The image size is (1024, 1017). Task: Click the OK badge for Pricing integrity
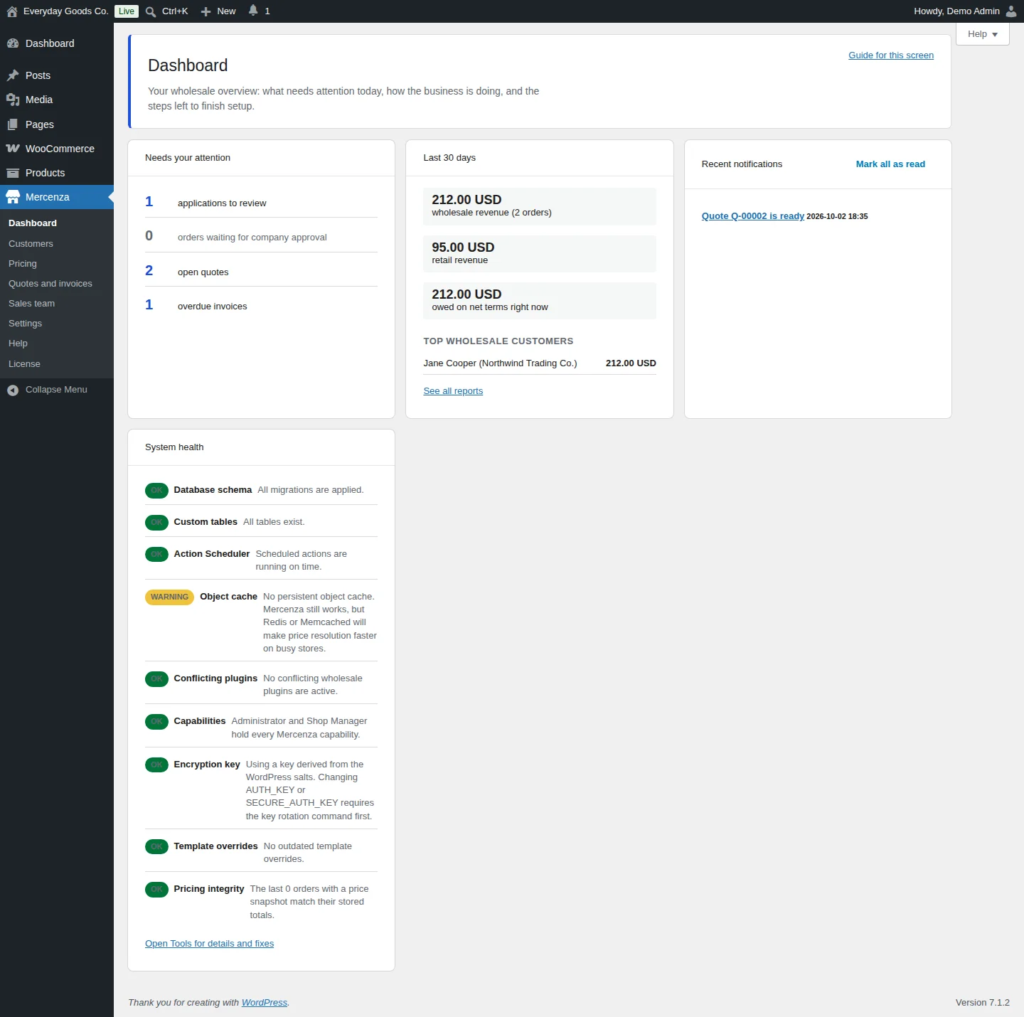[157, 889]
